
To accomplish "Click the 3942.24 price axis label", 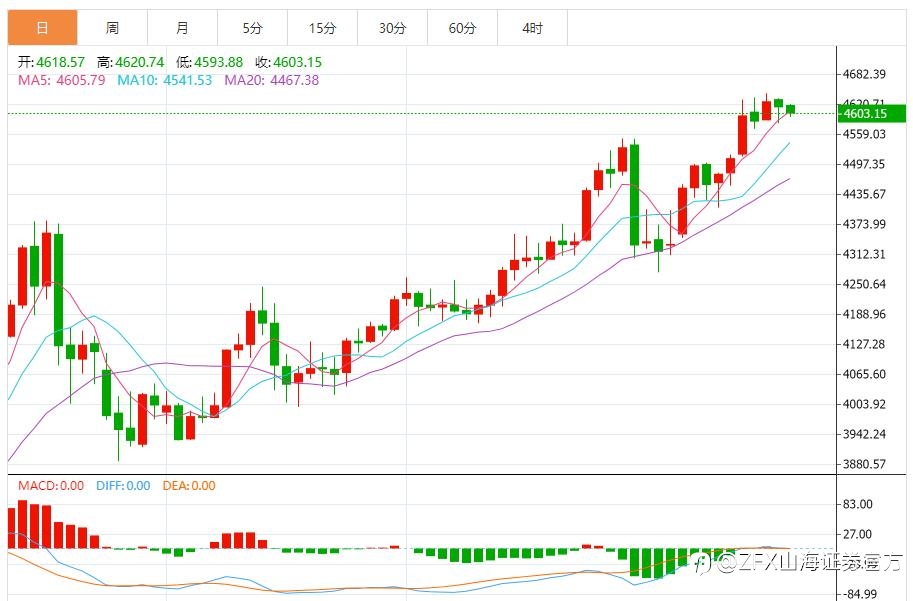I will click(x=864, y=434).
